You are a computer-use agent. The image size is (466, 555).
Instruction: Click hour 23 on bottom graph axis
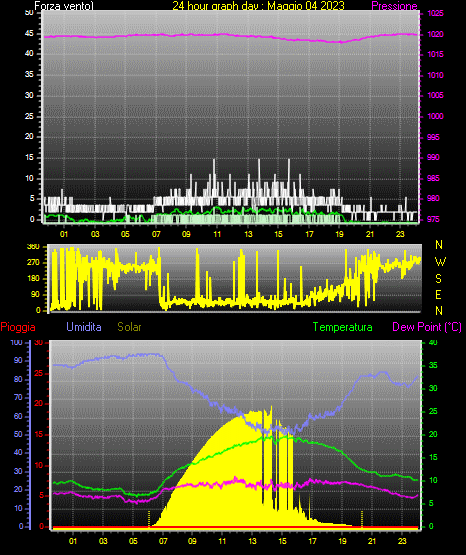click(x=402, y=541)
